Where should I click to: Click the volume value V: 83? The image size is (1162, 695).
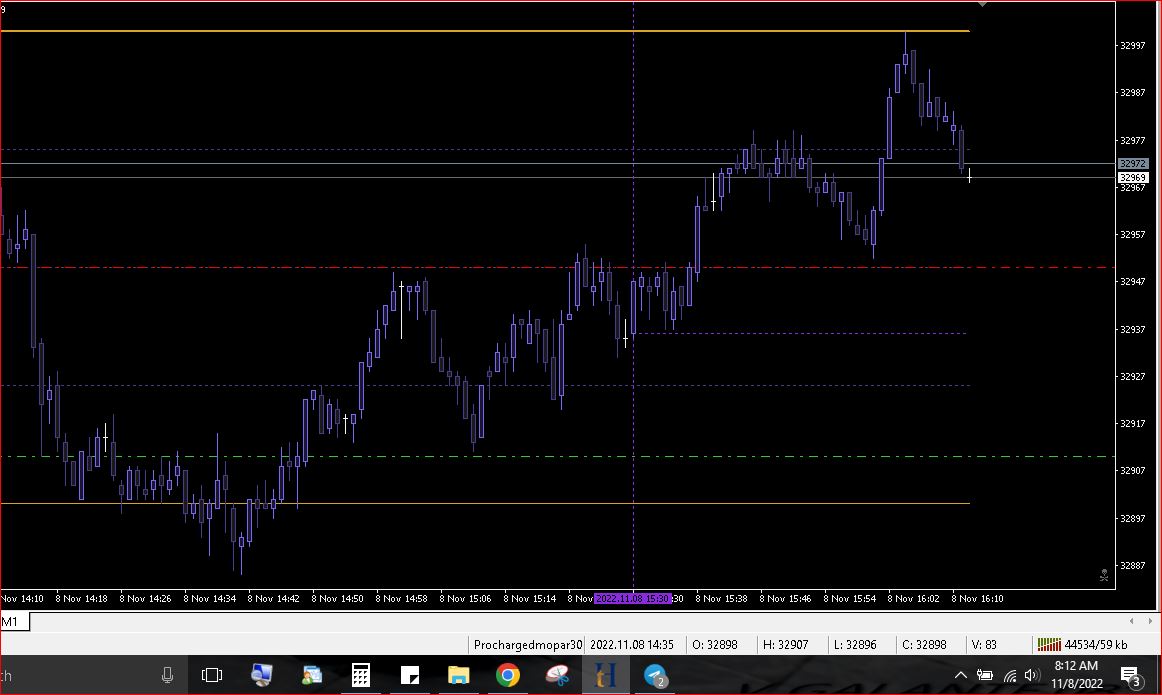coord(984,645)
